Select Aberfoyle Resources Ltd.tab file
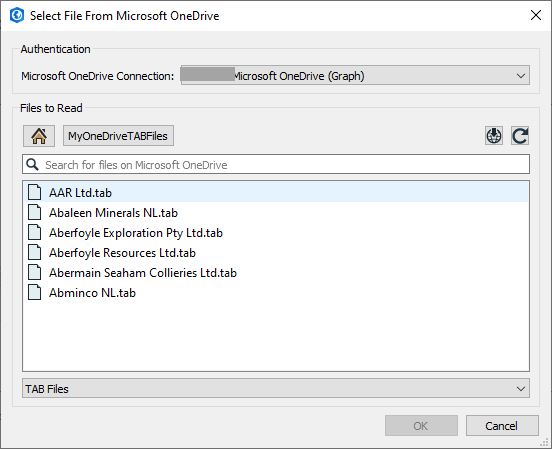 (122, 253)
